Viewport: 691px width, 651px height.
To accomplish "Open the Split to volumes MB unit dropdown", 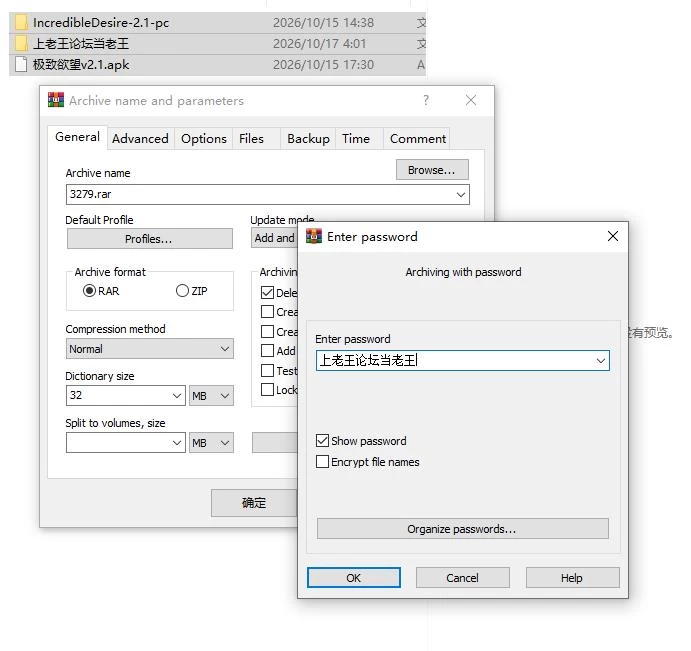I will pyautogui.click(x=211, y=443).
